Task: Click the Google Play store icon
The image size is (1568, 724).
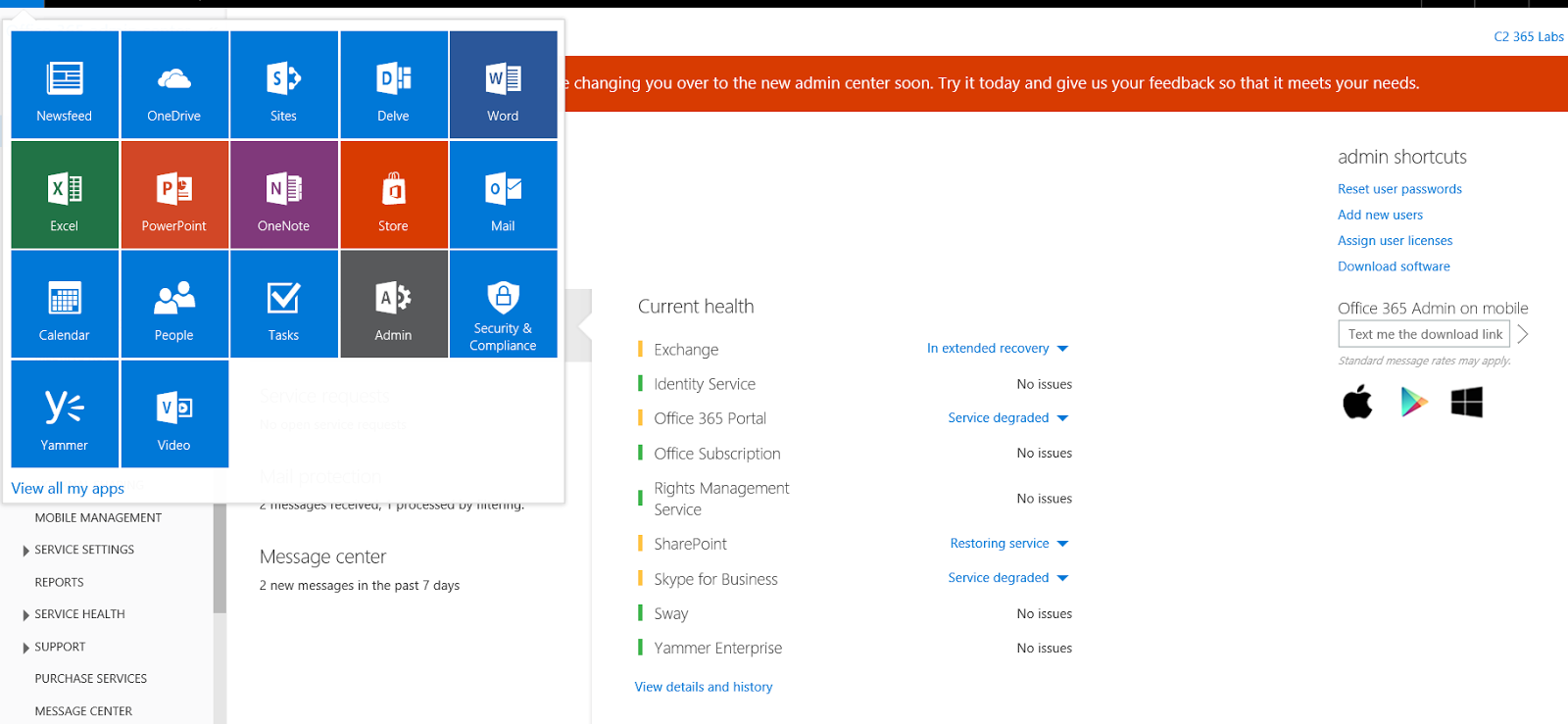Action: pos(1413,402)
